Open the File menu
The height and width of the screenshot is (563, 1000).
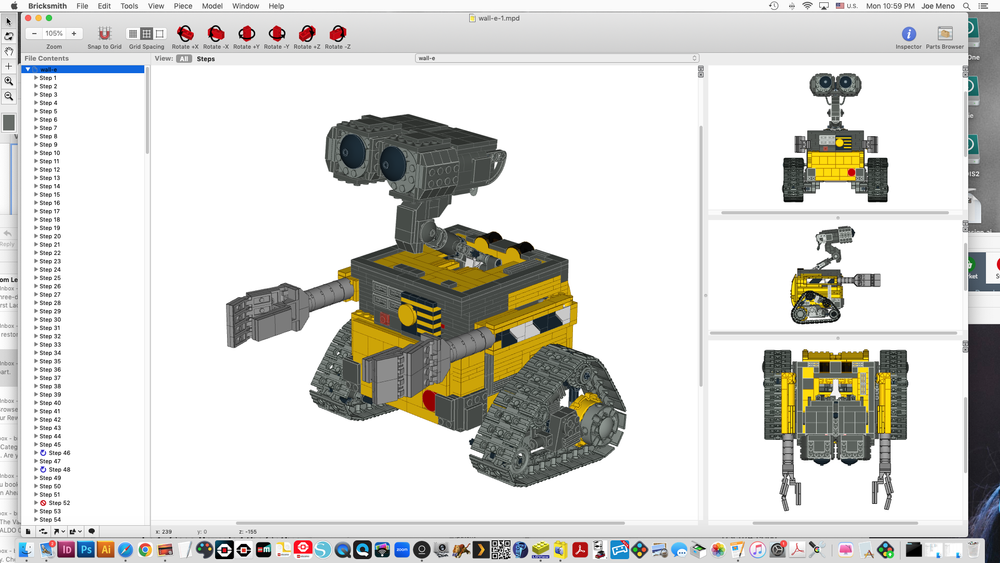pos(82,6)
